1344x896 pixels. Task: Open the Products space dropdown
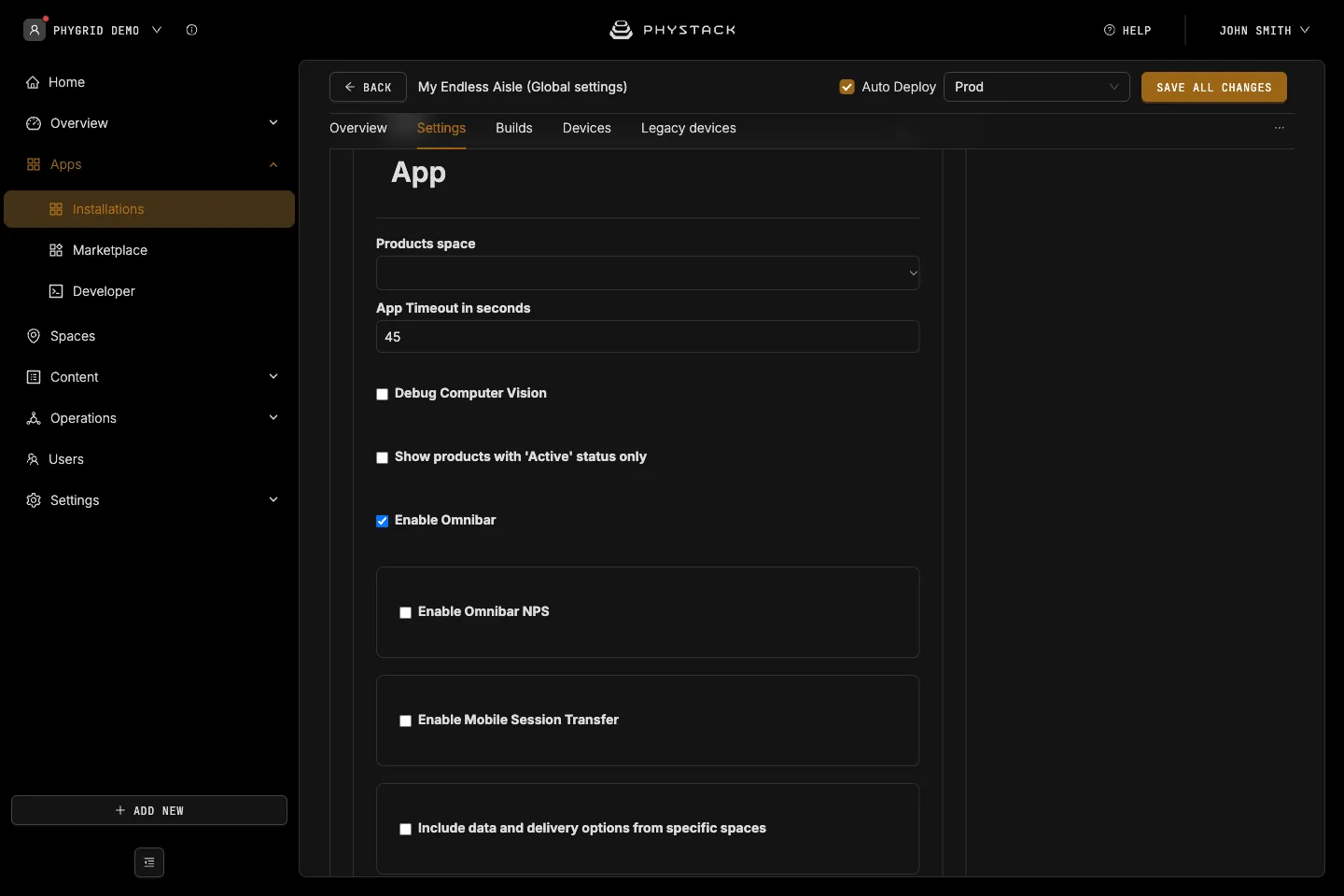tap(648, 273)
